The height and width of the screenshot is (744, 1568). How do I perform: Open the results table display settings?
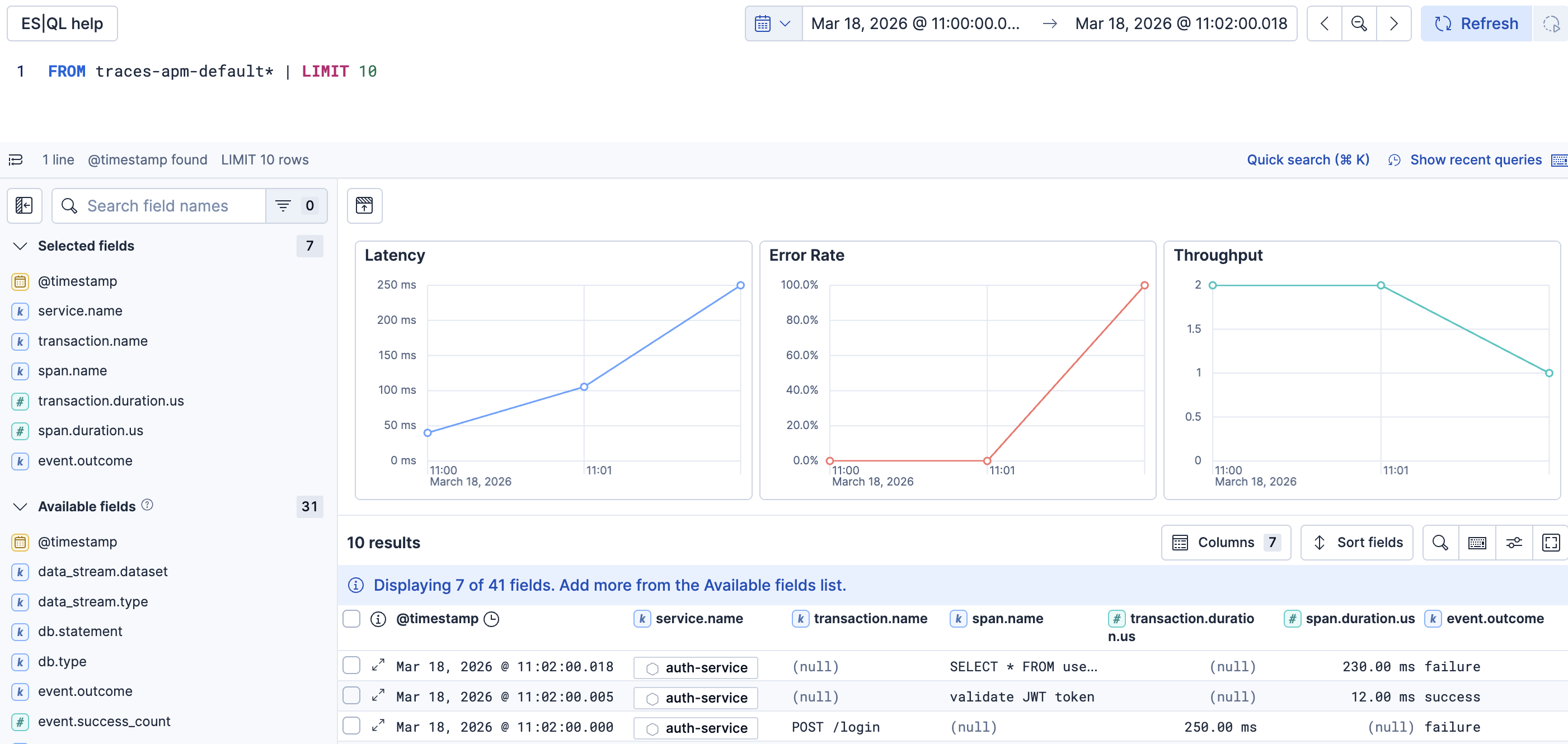pos(1514,542)
